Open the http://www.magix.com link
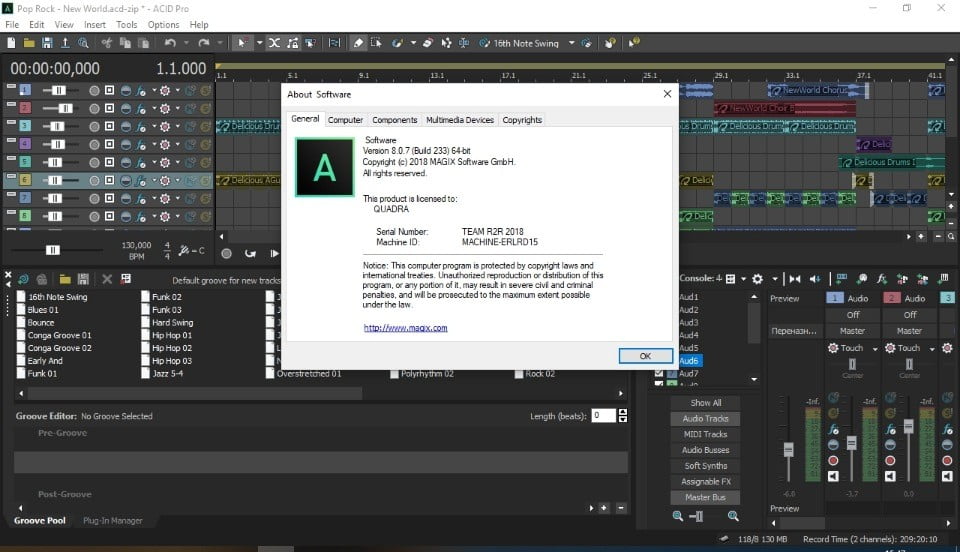This screenshot has height=552, width=960. 405,328
